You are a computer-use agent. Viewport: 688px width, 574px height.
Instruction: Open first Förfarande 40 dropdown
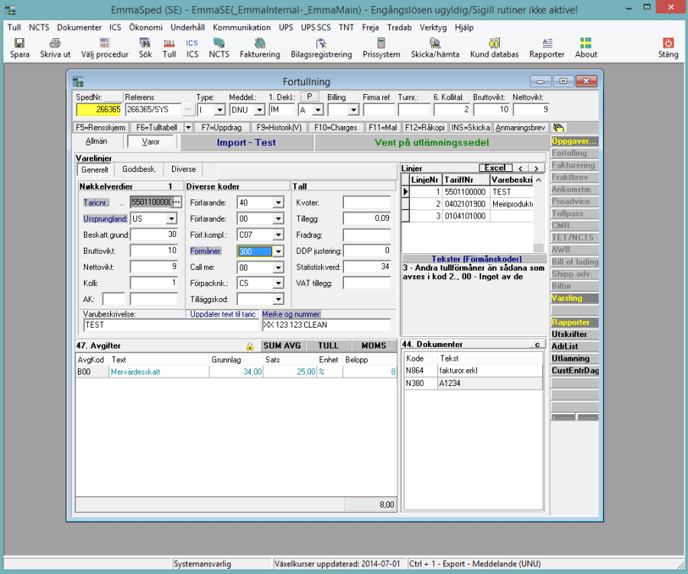click(278, 203)
